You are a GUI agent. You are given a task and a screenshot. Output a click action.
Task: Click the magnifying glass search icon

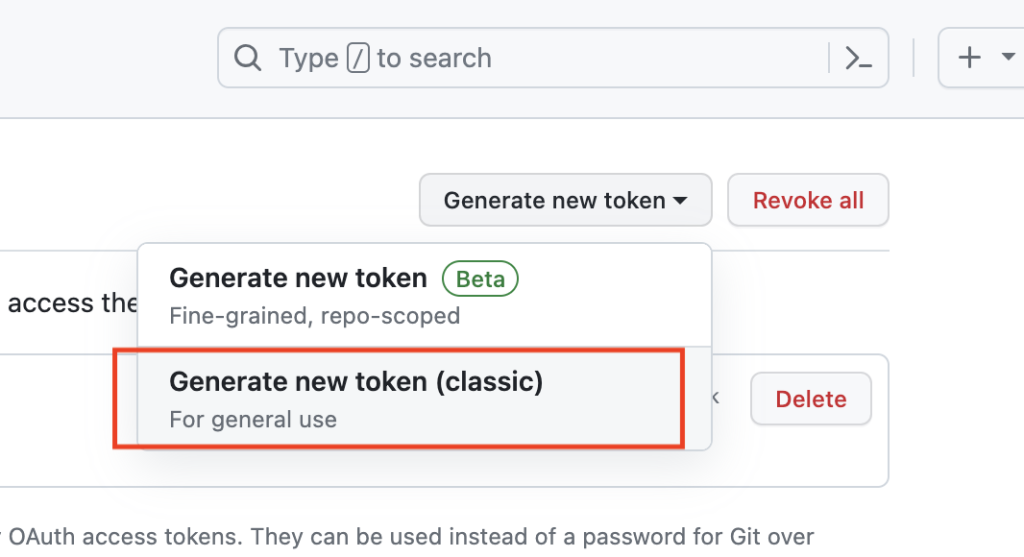pos(248,57)
